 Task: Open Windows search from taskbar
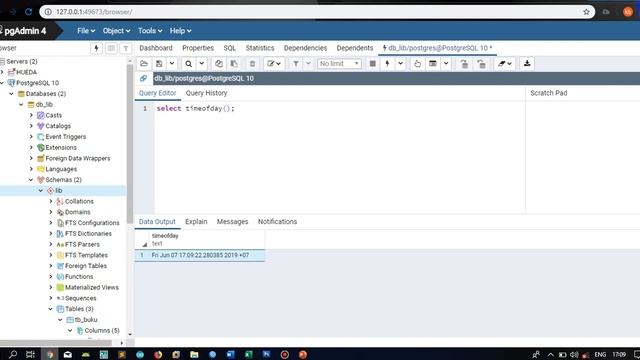click(13, 354)
